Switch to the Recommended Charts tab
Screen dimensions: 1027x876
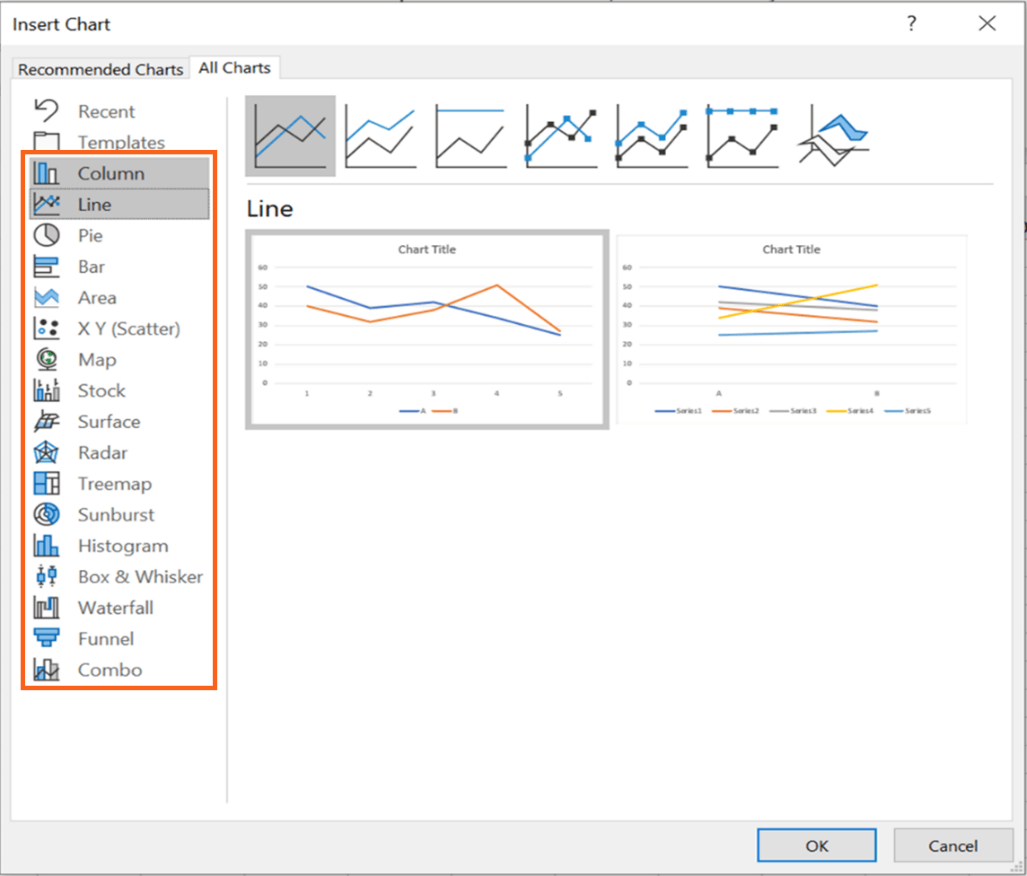(99, 69)
